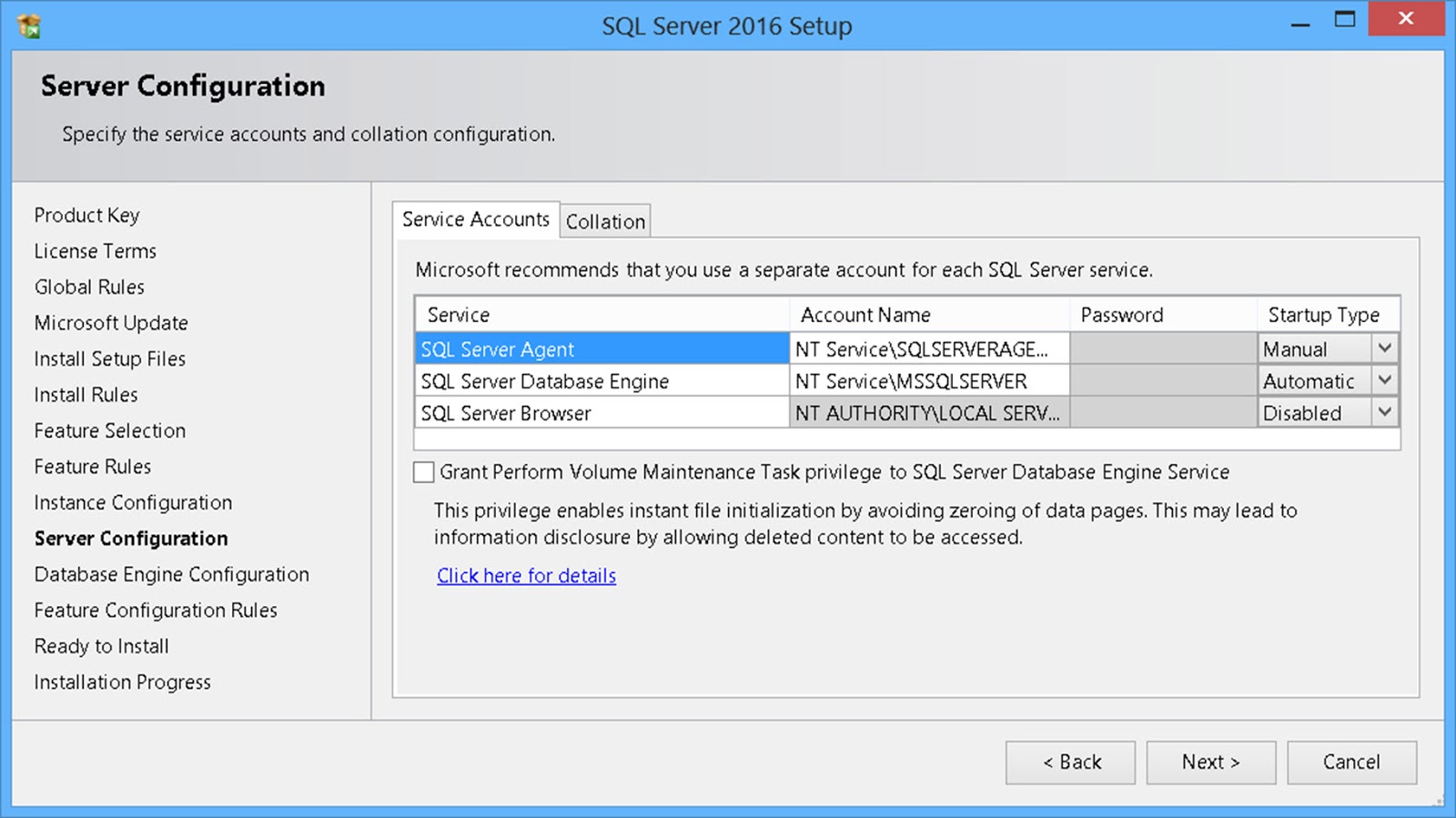Image resolution: width=1456 pixels, height=818 pixels.
Task: Select Installation Progress step in sidebar
Action: tap(122, 682)
